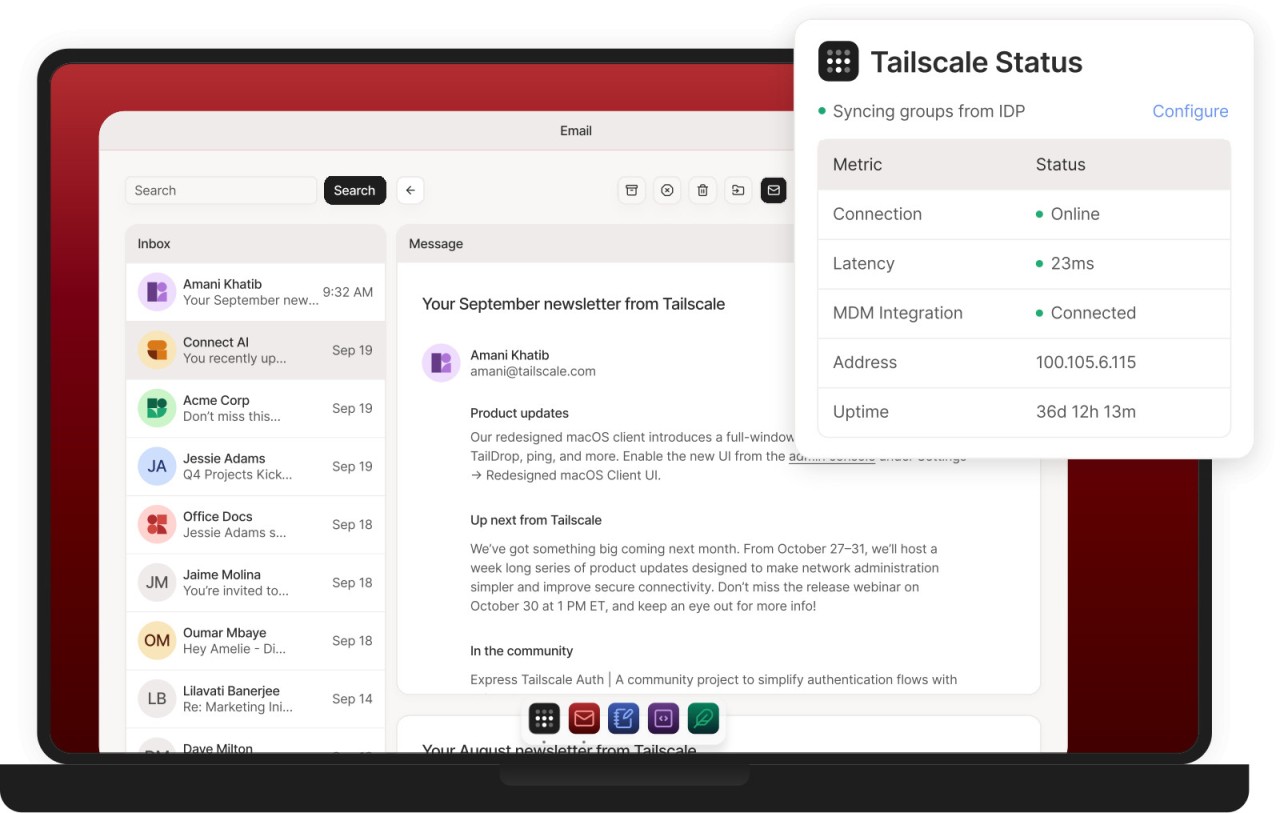Open Acme Corp "Don't miss this" email
The height and width of the screenshot is (813, 1280).
(x=256, y=408)
